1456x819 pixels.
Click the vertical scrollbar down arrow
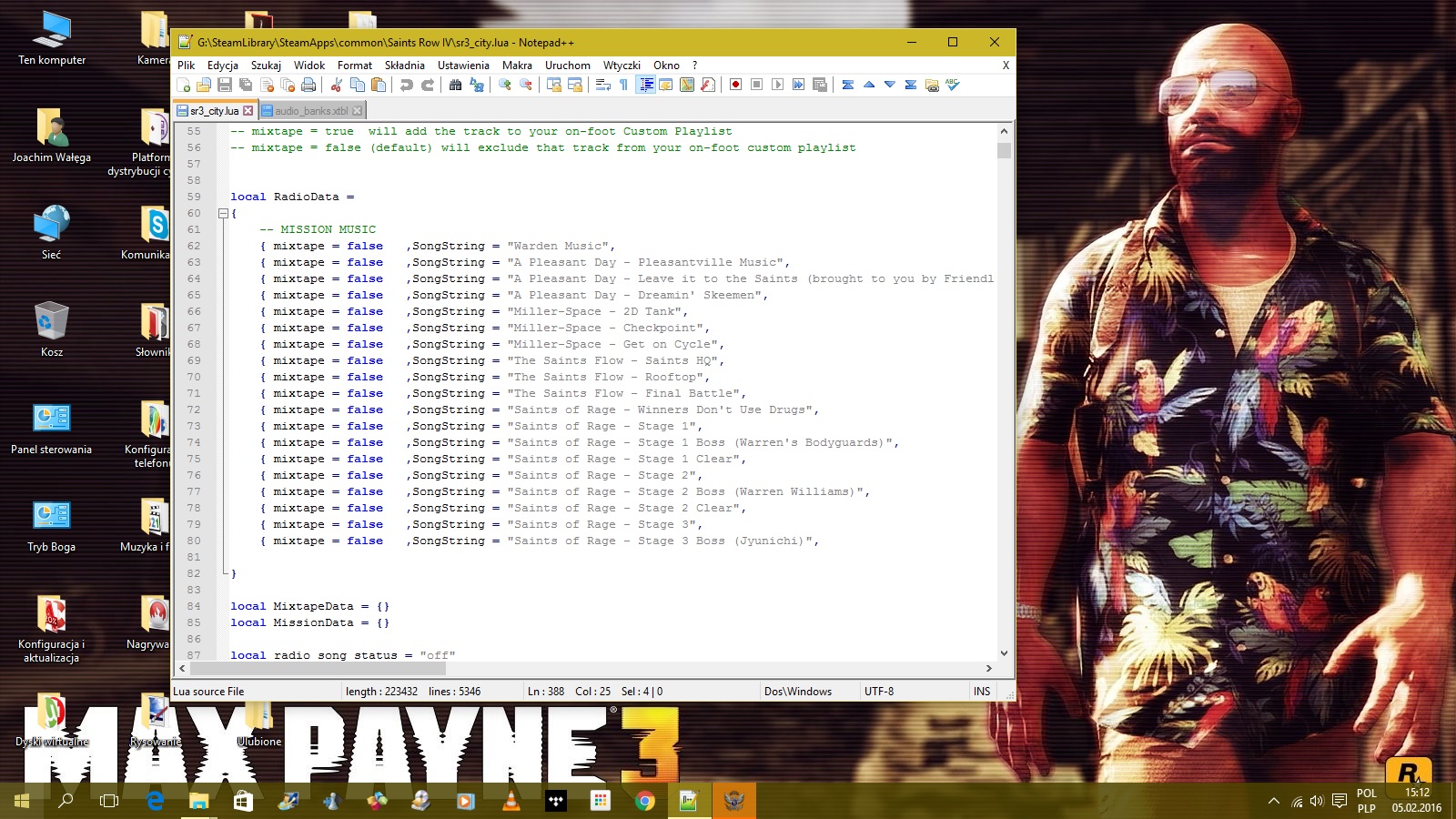[1004, 652]
